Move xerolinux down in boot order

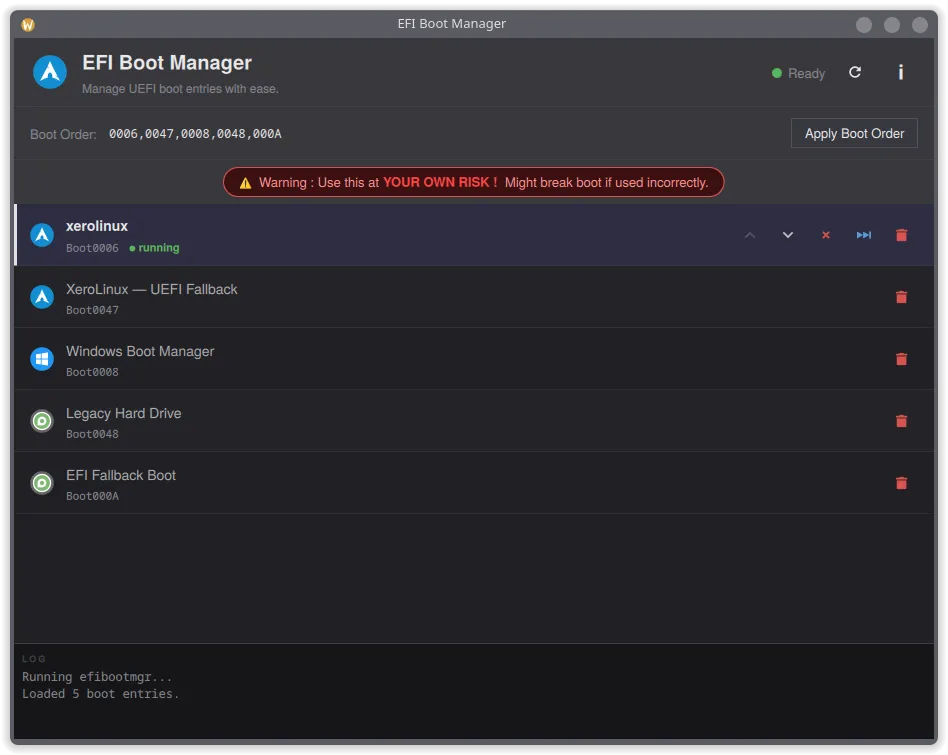click(x=787, y=234)
